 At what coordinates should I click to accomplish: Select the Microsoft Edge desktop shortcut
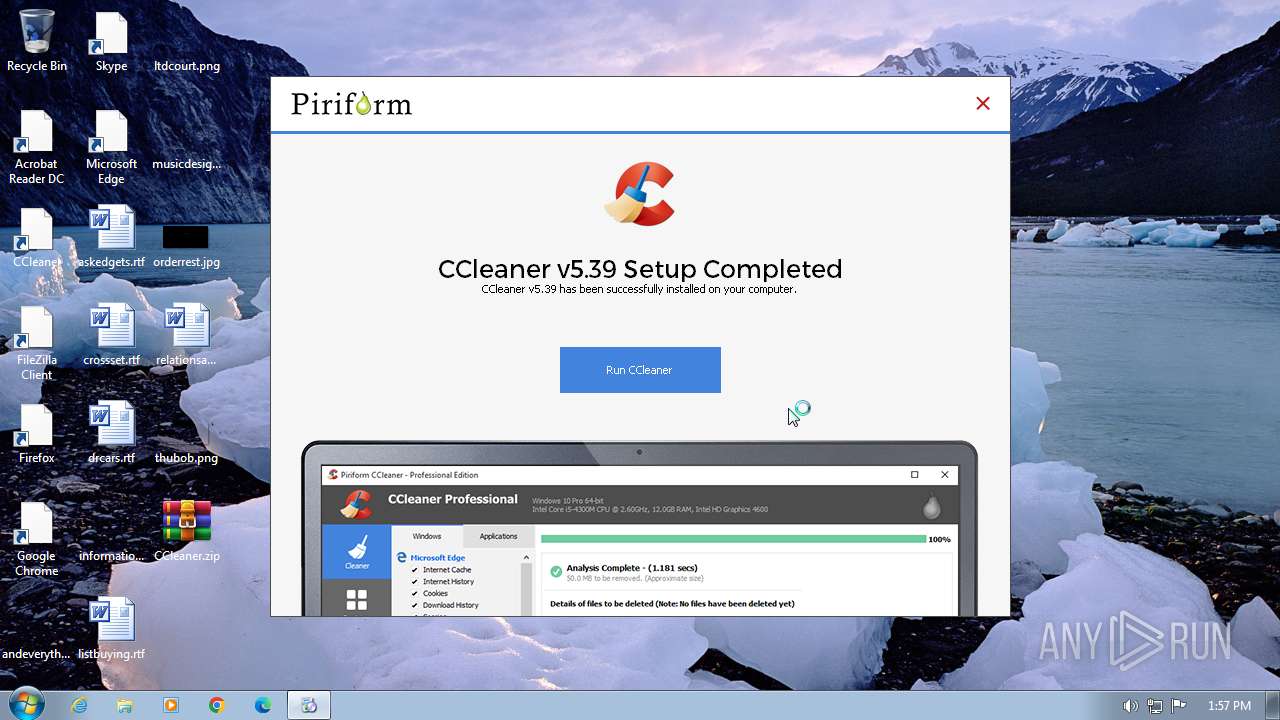111,147
